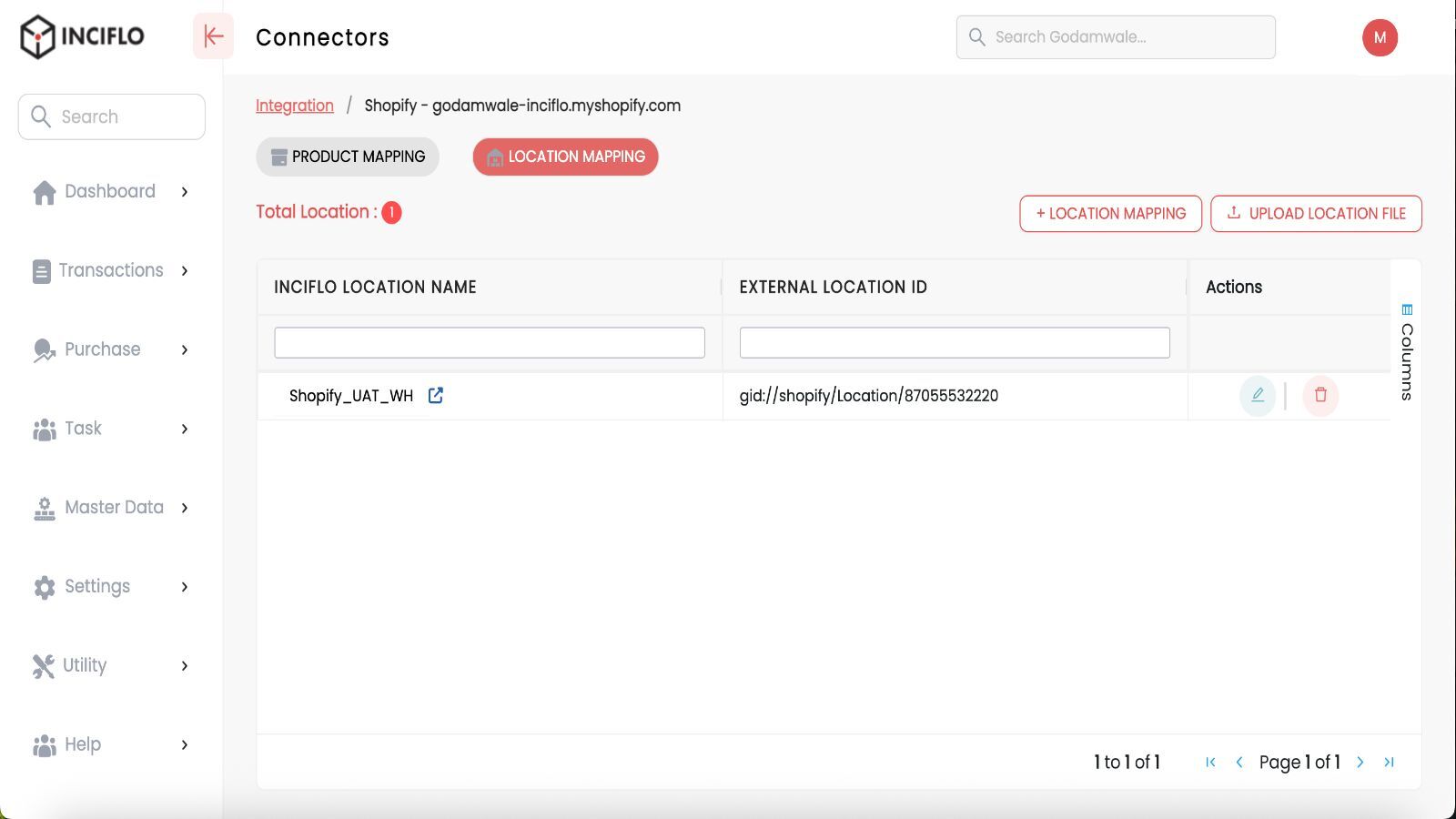Sort by External Location ID header
The height and width of the screenshot is (819, 1456).
(x=833, y=288)
